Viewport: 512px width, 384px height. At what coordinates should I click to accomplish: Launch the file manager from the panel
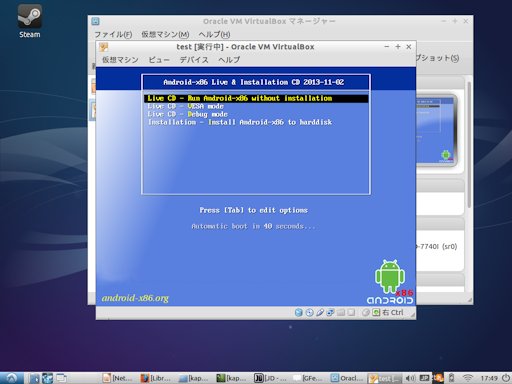[34, 378]
